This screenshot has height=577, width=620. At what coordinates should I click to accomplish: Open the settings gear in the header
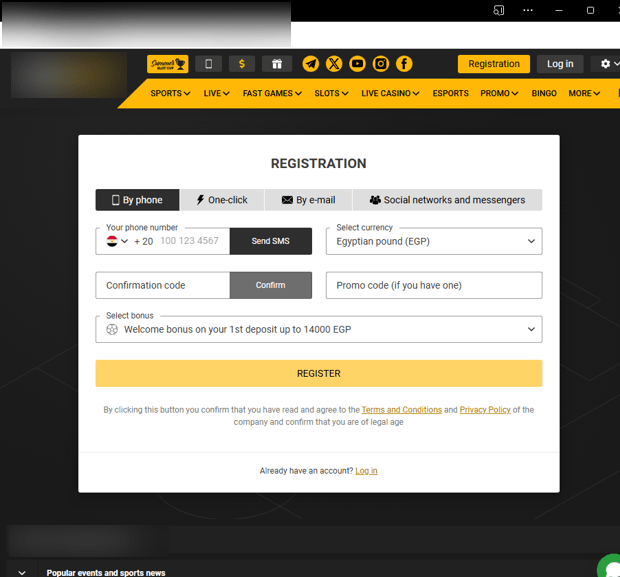(605, 64)
